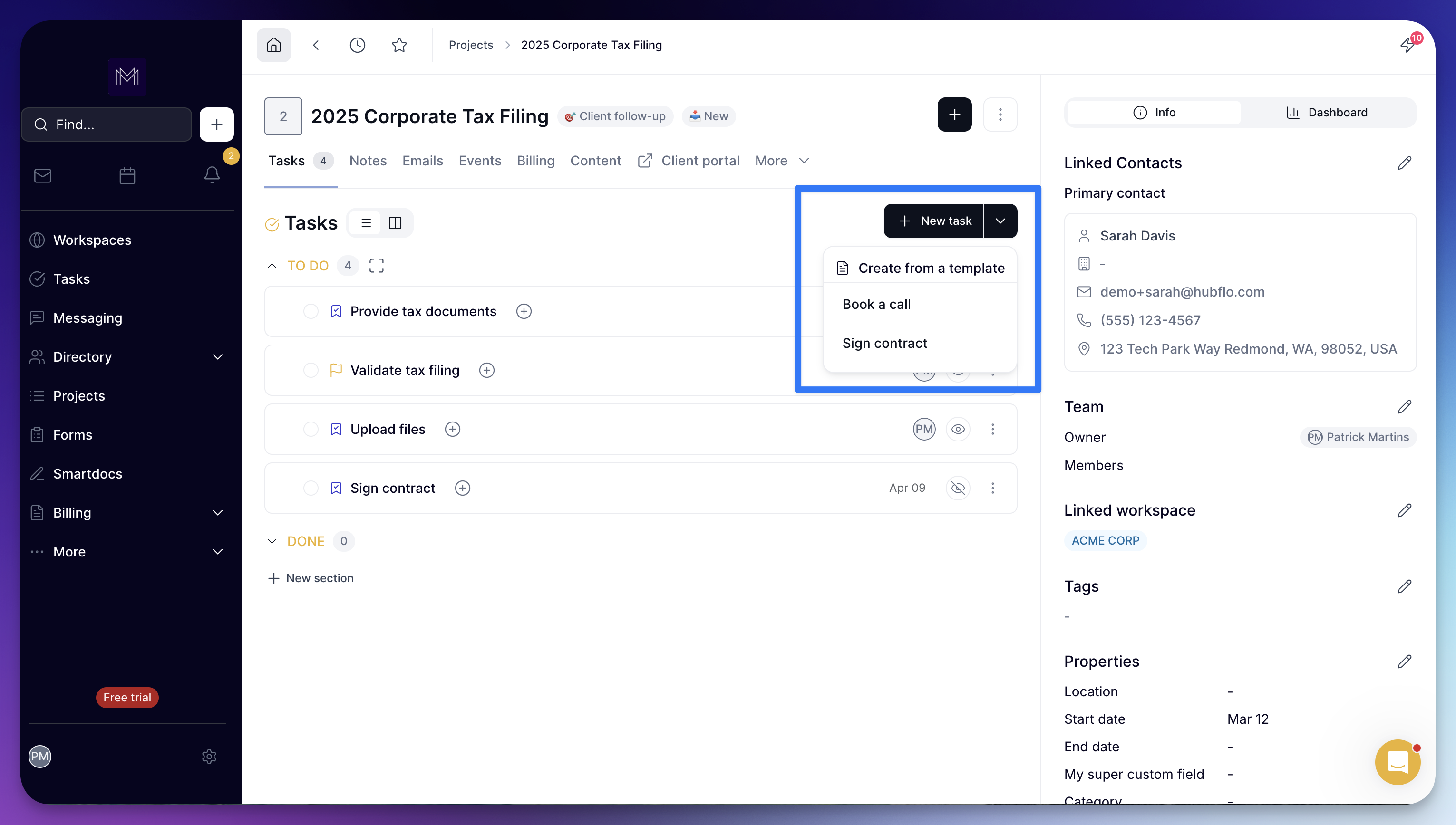Open the ACME CORP workspace link

tap(1105, 540)
